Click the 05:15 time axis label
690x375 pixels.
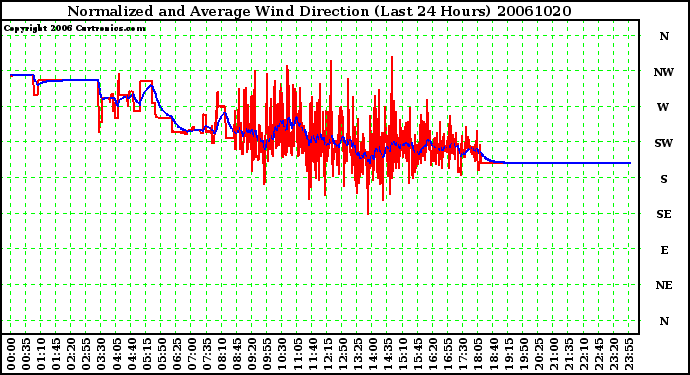tap(146, 354)
